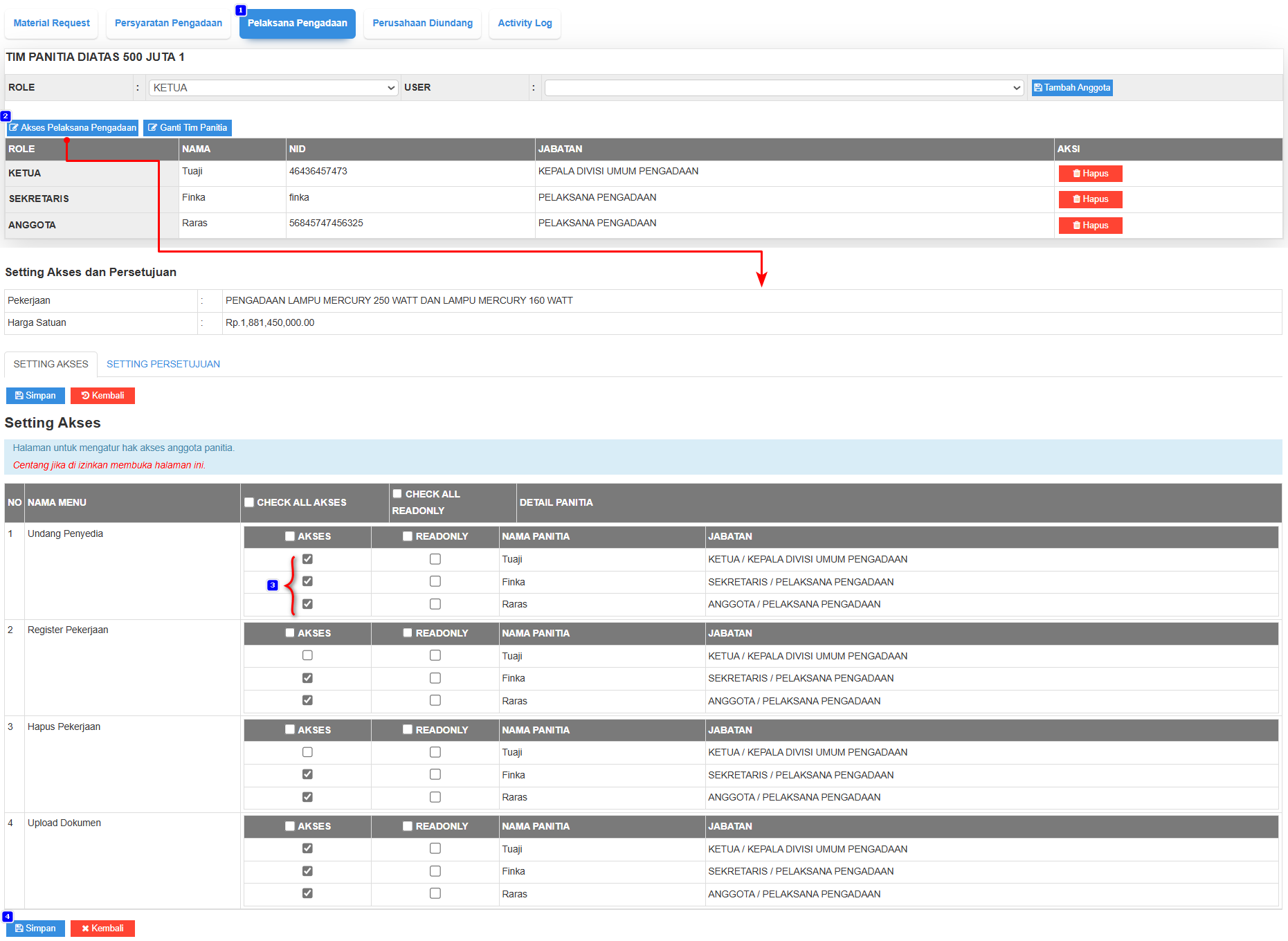Screen dimensions: 1288x941
Task: Open the USER dropdown list
Action: click(783, 88)
